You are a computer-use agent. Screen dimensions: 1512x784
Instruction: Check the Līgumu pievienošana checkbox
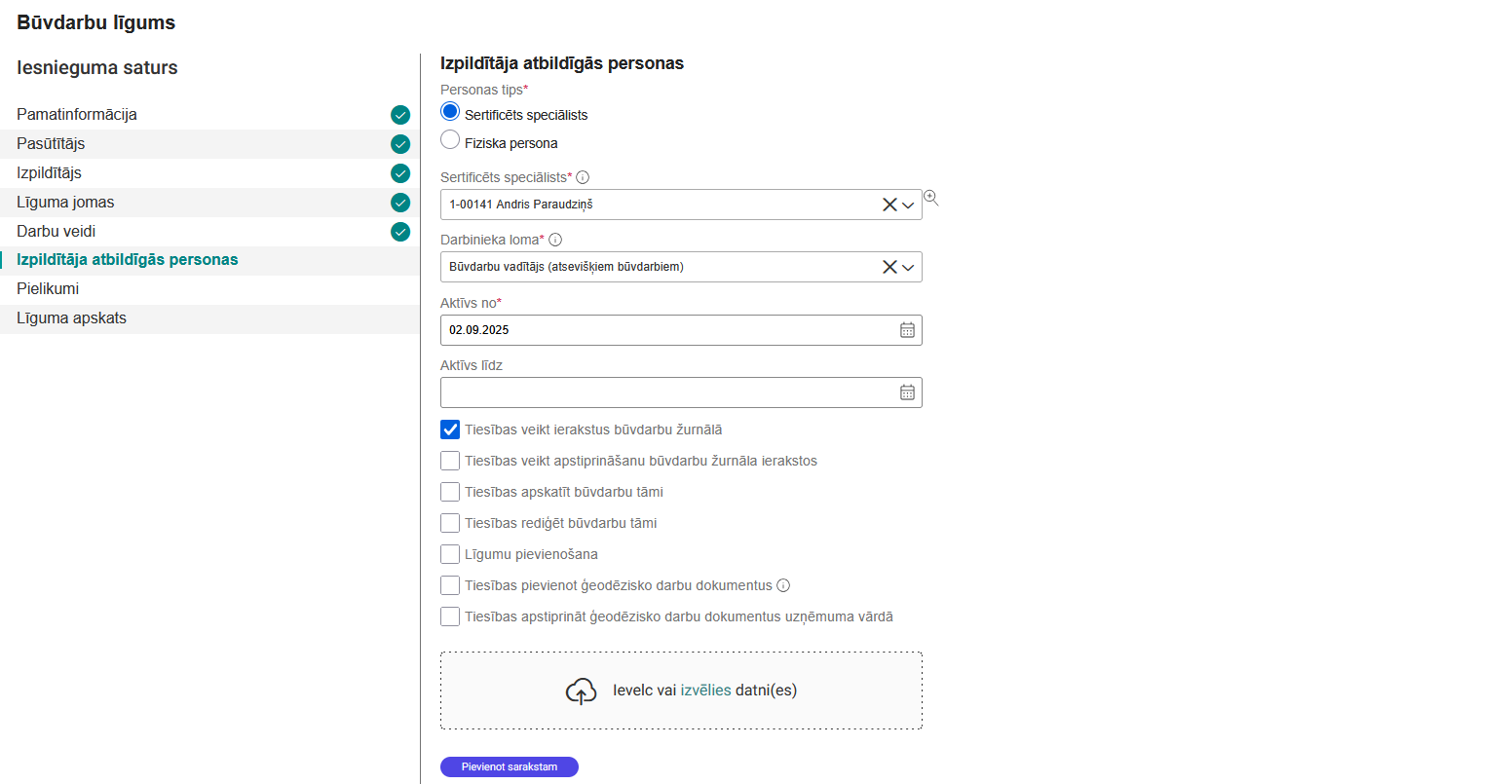click(450, 554)
